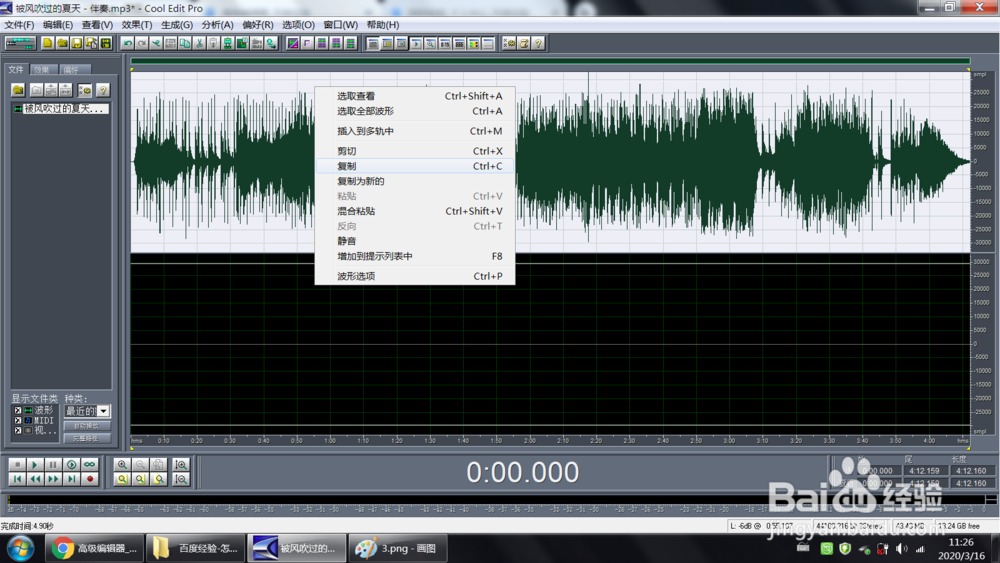Choose 插入到多轨中 in the context menu
This screenshot has width=1000, height=563.
coord(415,131)
